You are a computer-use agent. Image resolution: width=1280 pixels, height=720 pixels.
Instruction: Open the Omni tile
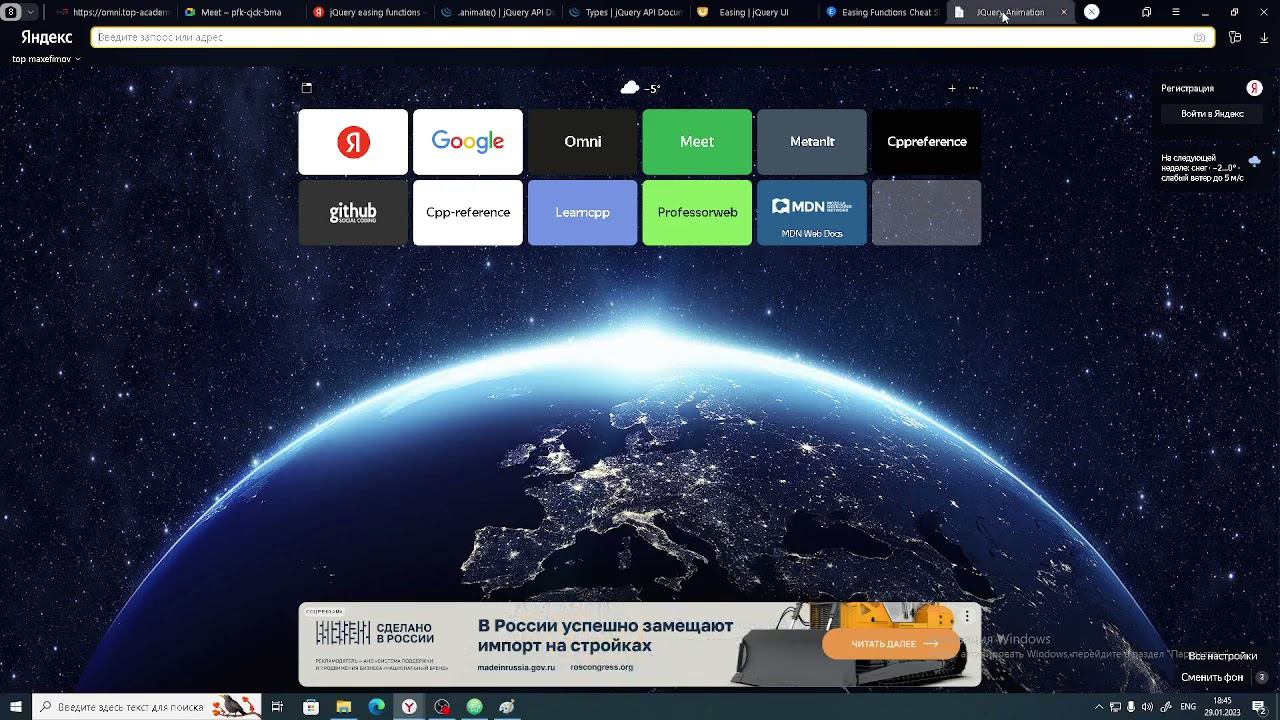click(x=582, y=142)
